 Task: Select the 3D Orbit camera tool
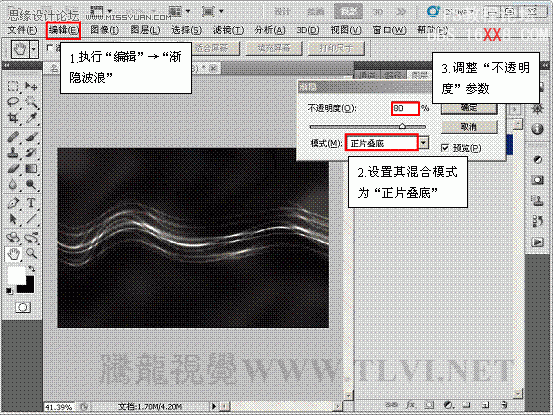31,238
